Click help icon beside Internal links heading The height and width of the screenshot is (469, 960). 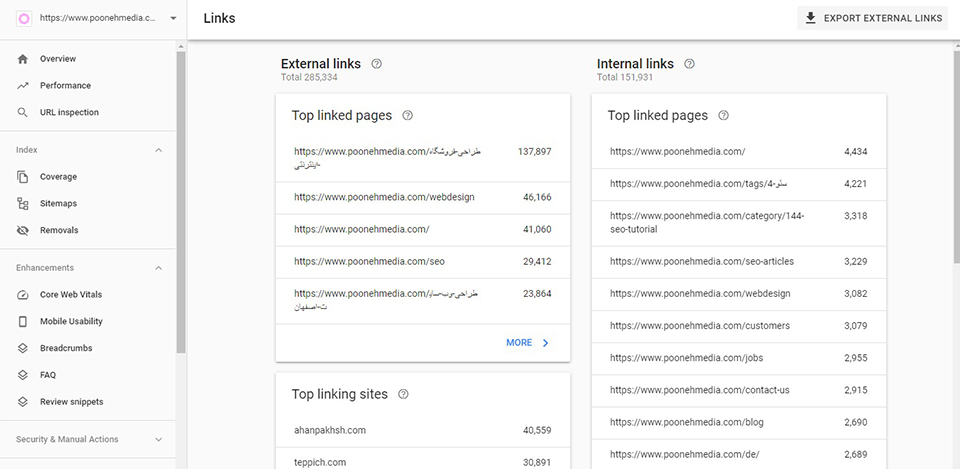coord(689,64)
